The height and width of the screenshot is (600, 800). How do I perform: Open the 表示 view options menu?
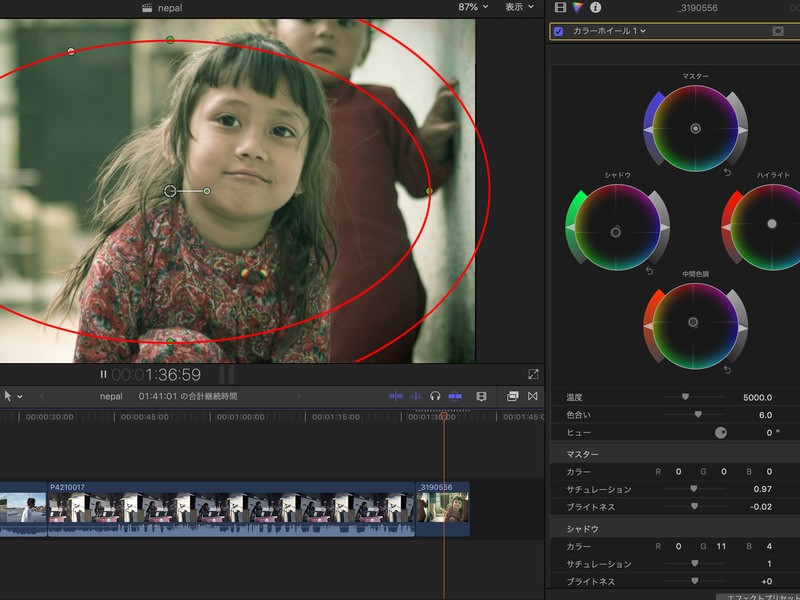(518, 7)
